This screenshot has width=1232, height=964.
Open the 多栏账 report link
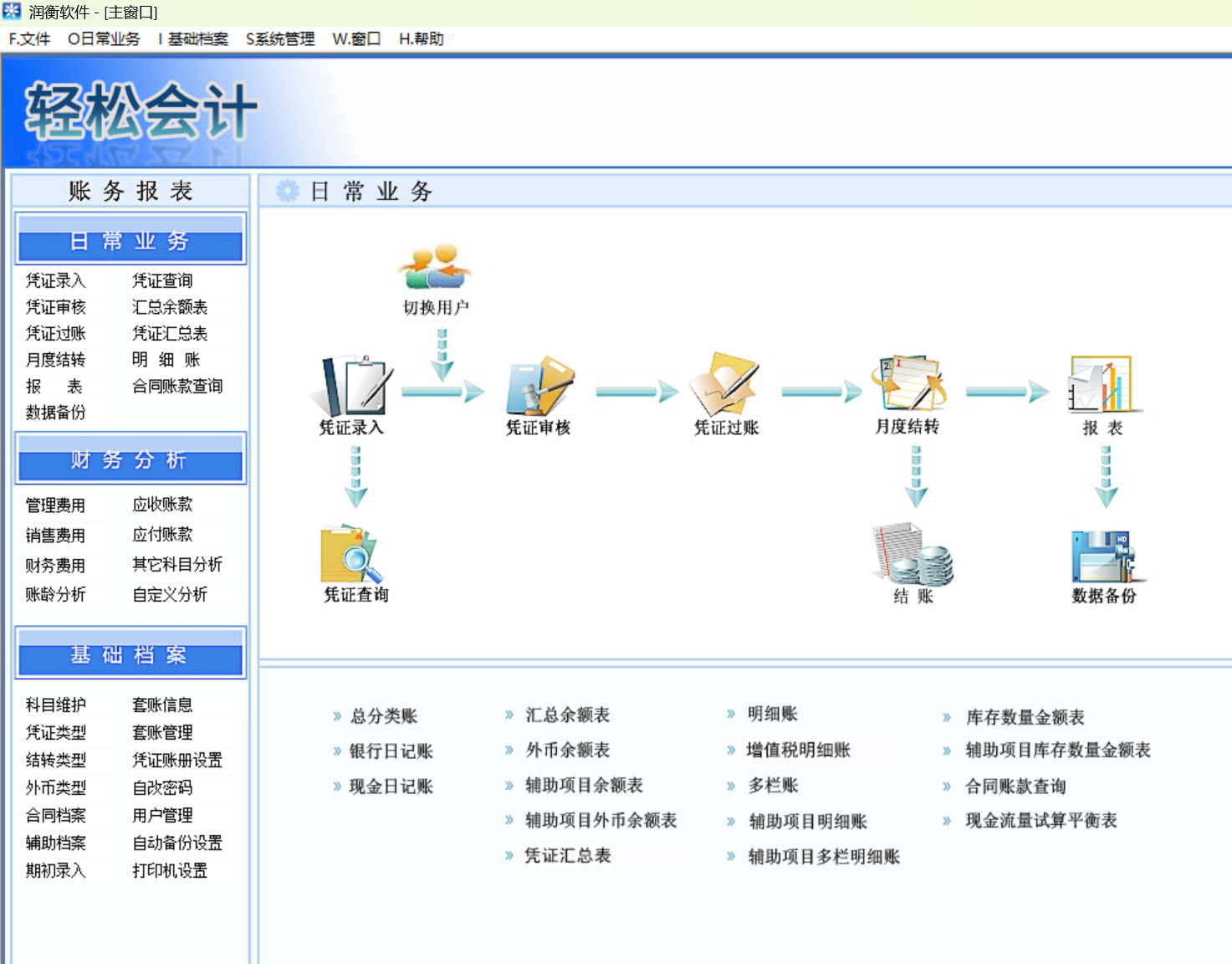pos(773,786)
